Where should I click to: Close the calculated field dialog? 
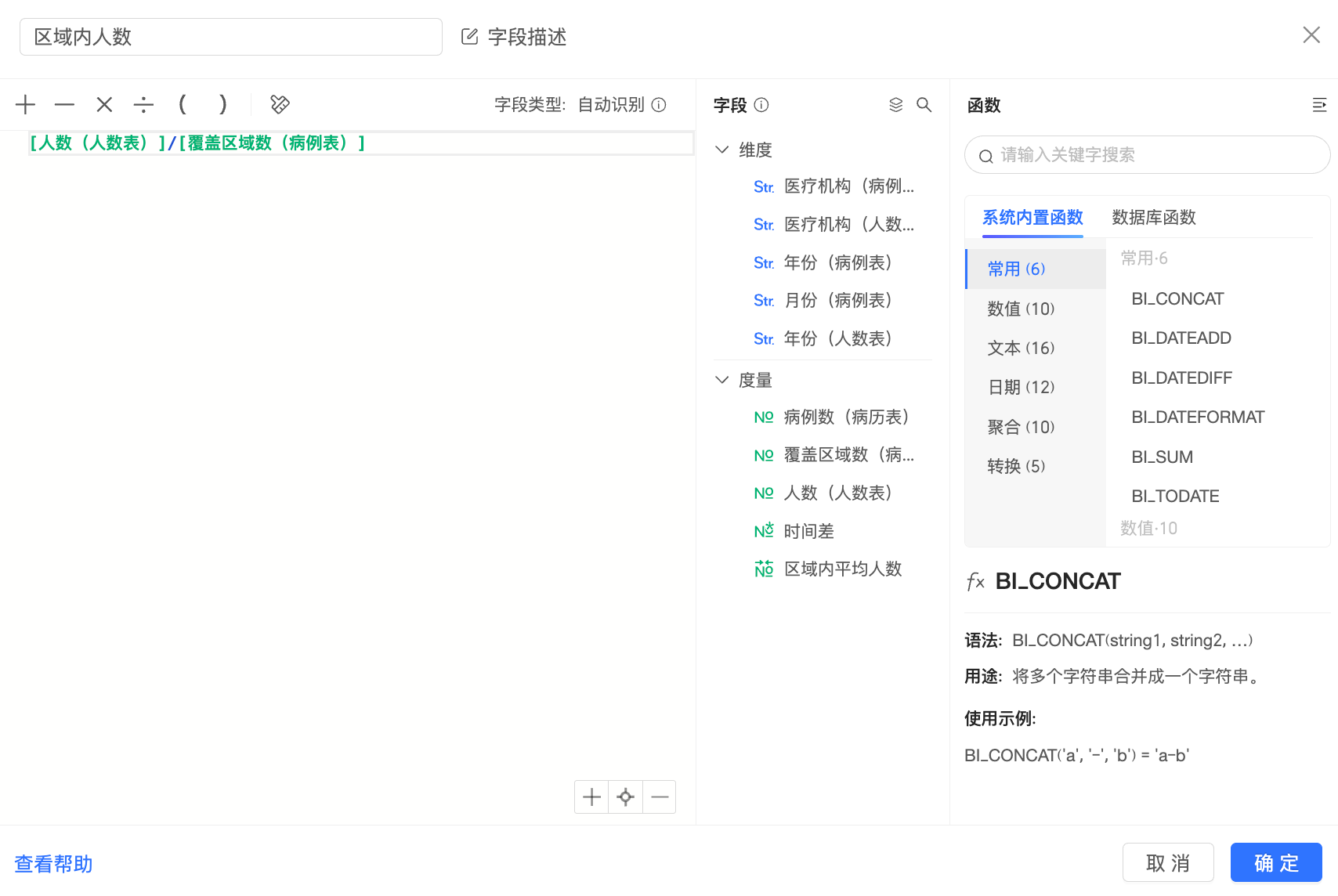(x=1311, y=34)
